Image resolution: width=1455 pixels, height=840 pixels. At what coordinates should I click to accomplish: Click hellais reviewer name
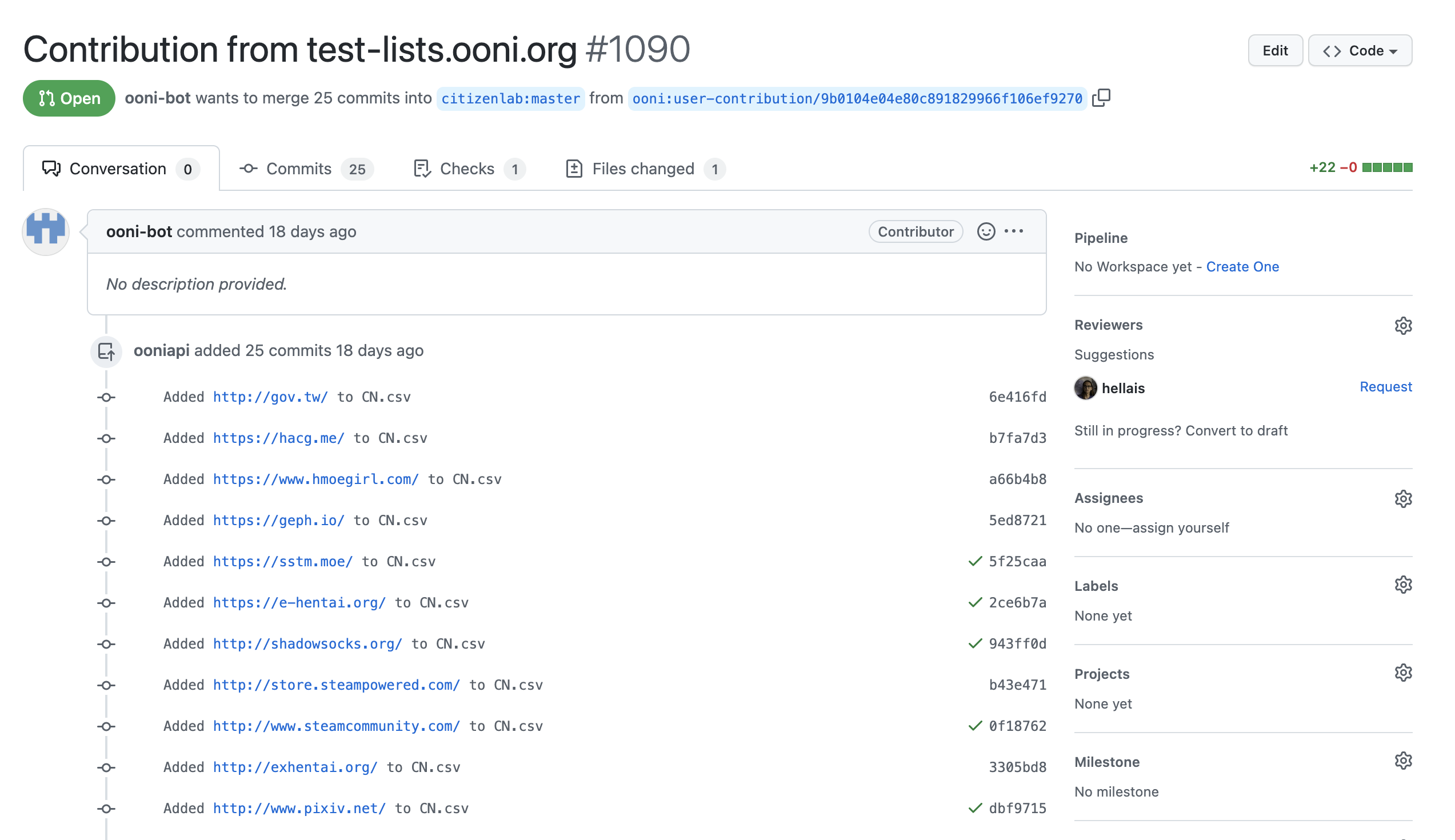1123,387
